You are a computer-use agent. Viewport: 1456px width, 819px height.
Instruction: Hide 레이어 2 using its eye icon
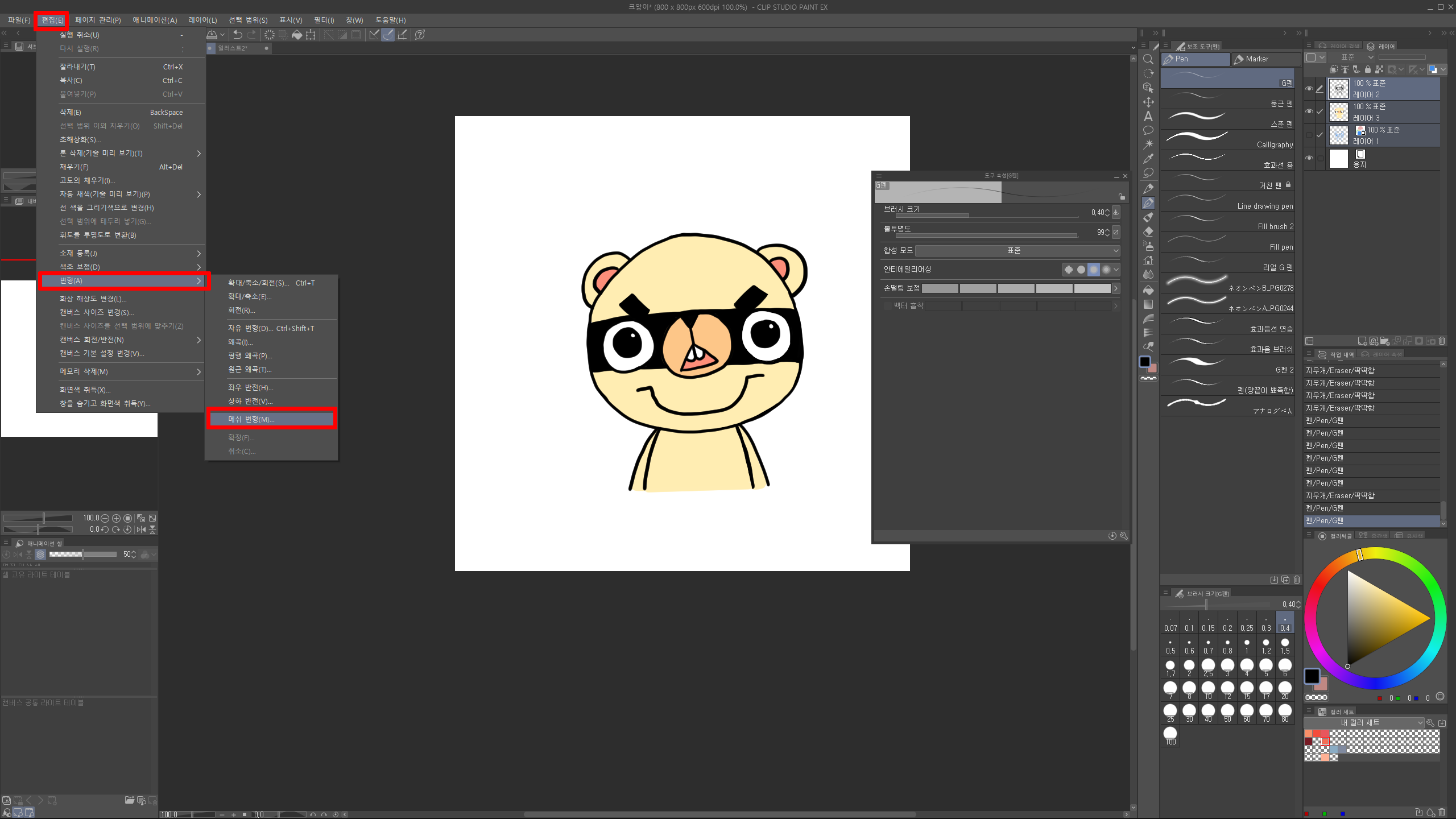[1309, 89]
